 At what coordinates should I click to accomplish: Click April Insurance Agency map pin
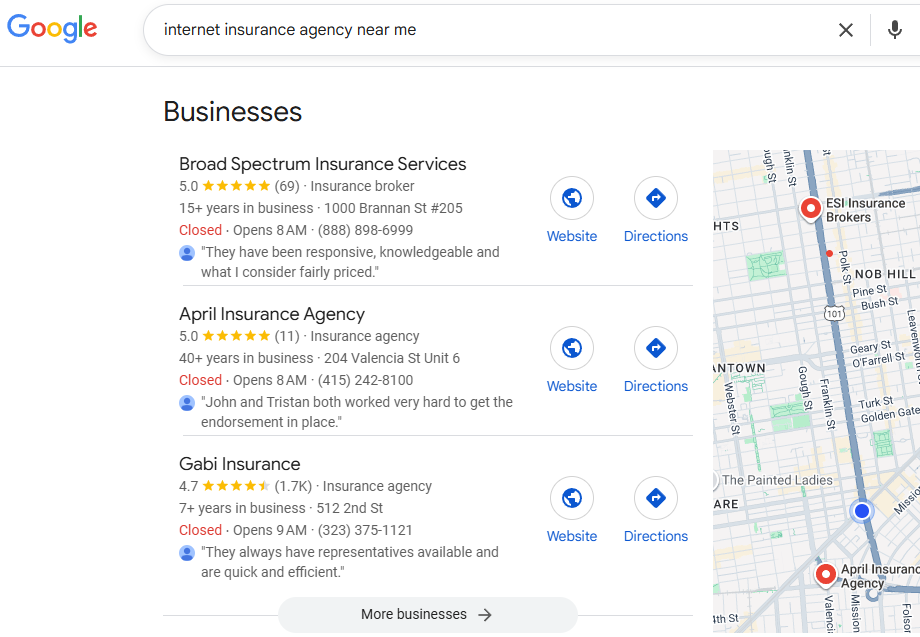[825, 574]
